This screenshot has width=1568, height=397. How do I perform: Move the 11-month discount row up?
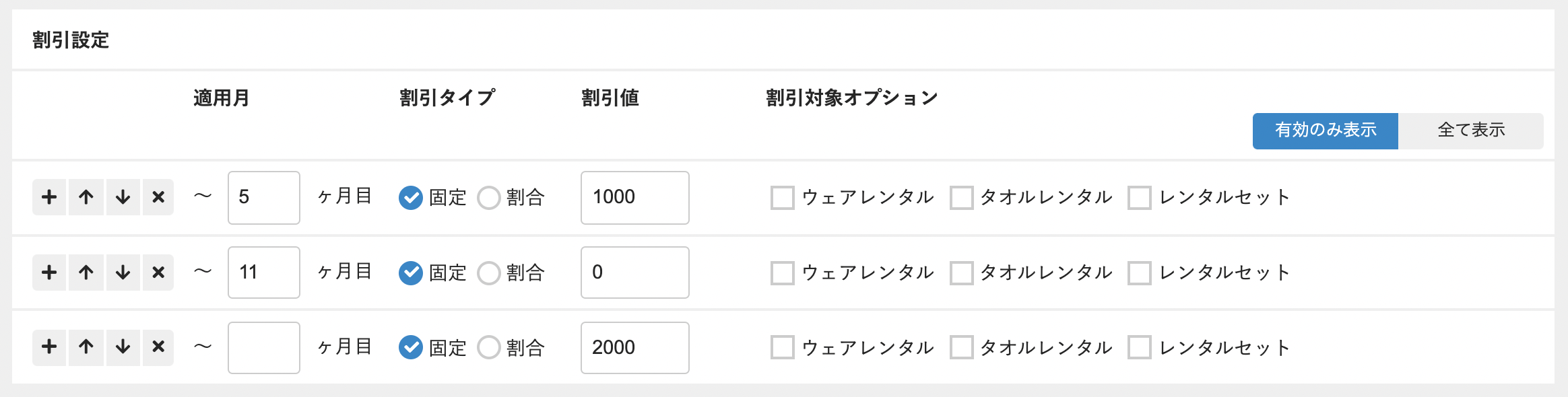click(x=86, y=273)
